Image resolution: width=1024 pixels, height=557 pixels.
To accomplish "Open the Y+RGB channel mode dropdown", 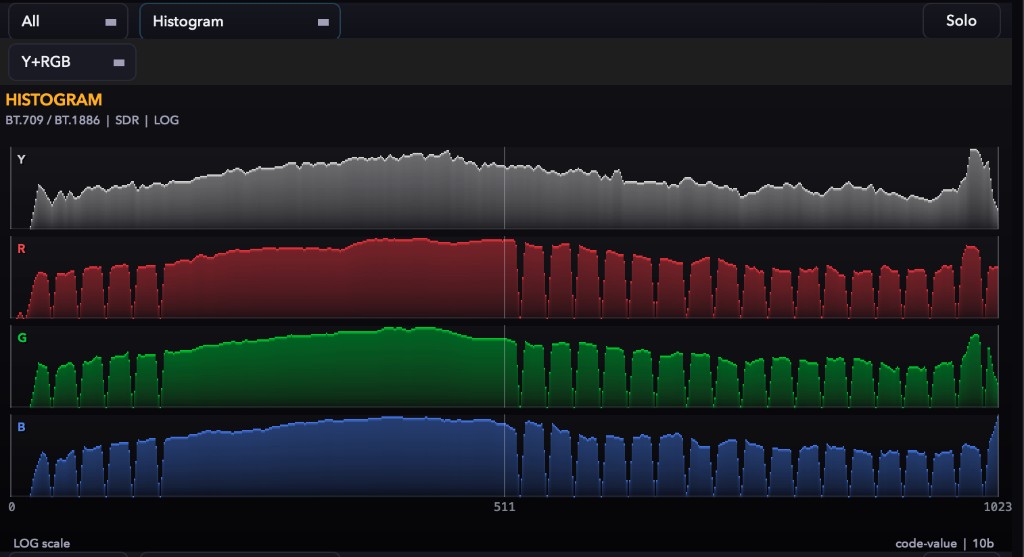I will pos(72,62).
